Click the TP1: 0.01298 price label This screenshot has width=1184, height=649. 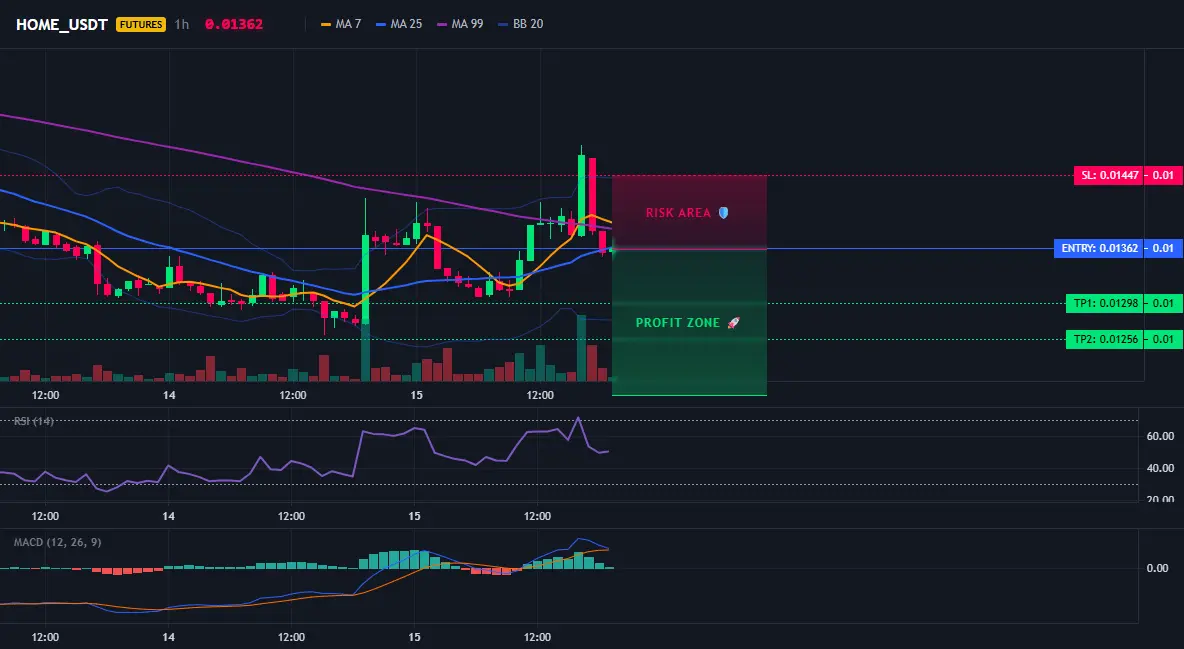[x=1104, y=303]
